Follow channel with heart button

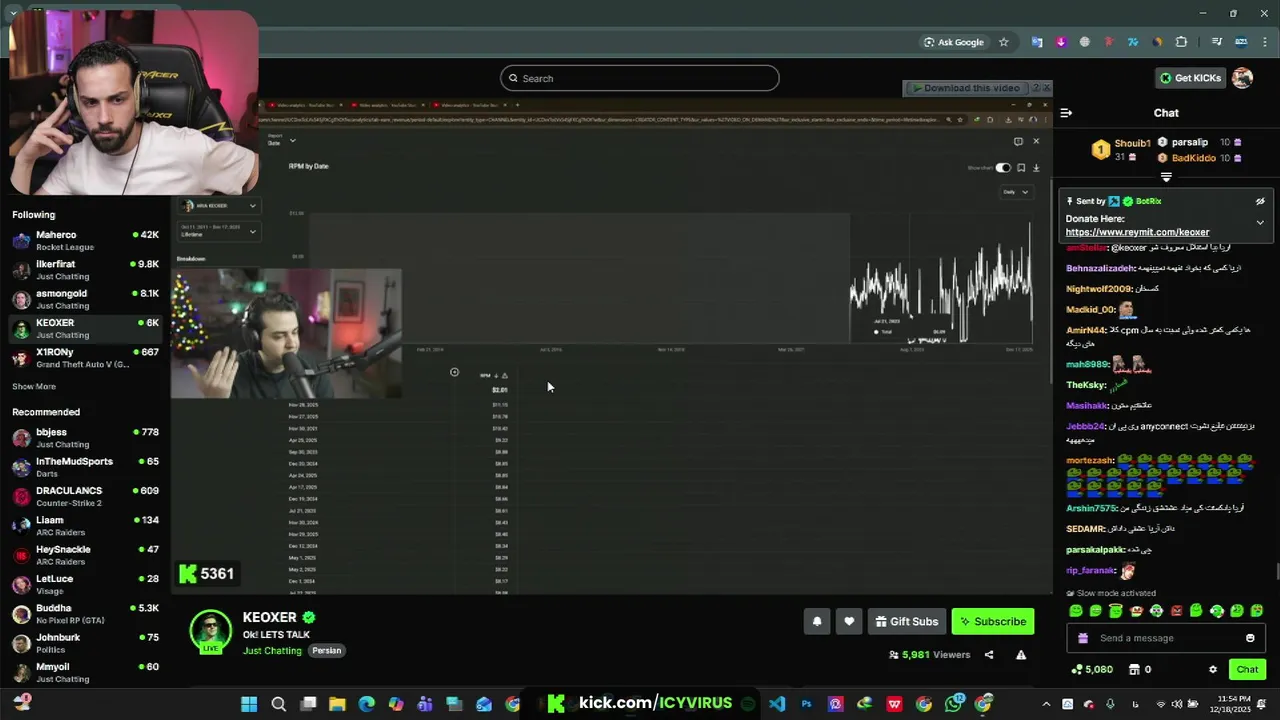coord(849,621)
